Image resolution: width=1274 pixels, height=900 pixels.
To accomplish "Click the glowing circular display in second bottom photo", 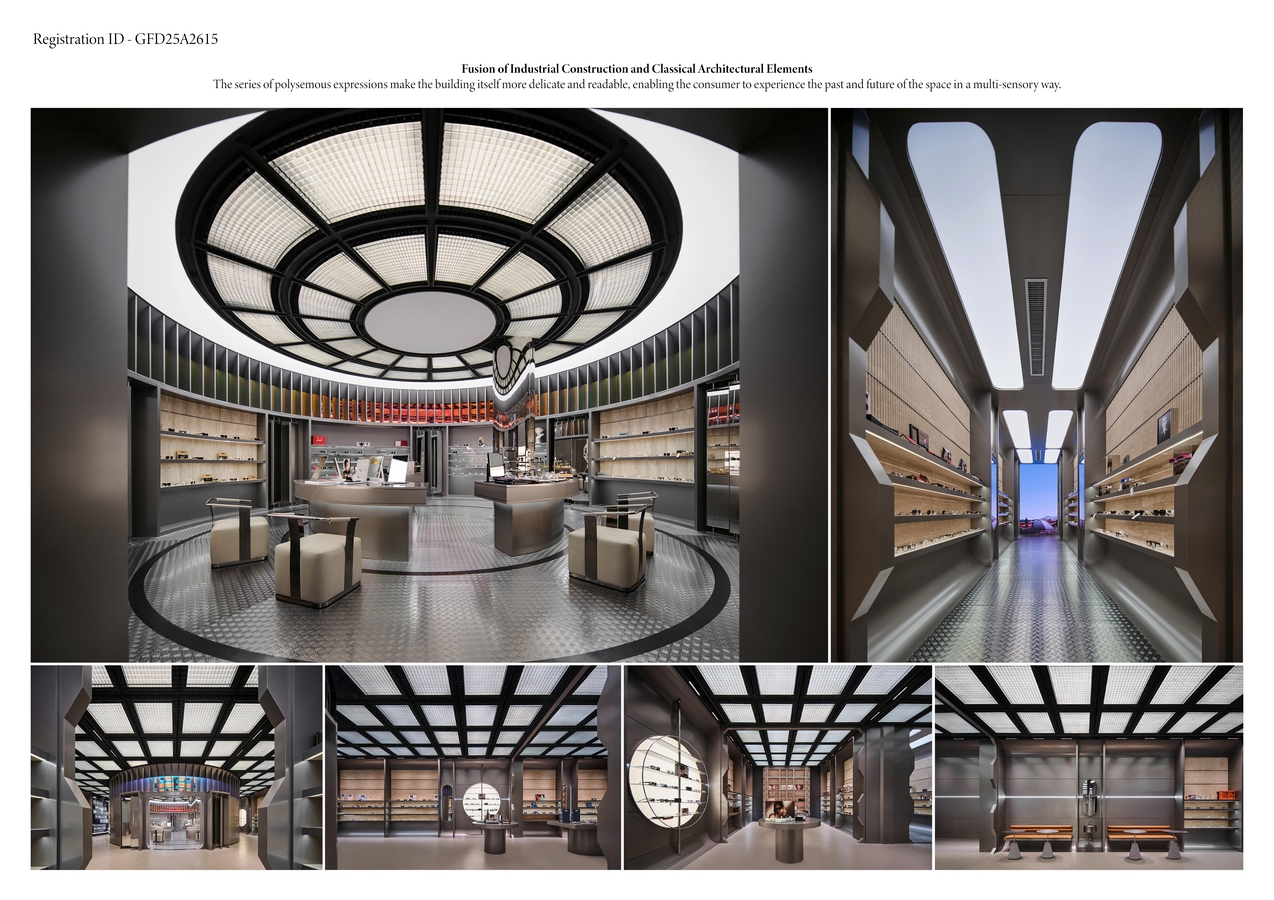I will coord(484,802).
